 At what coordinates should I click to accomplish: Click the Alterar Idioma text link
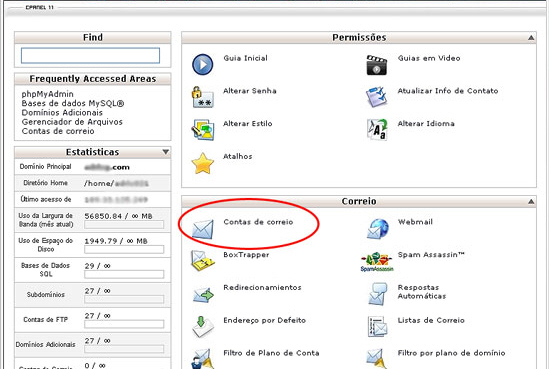coord(426,124)
